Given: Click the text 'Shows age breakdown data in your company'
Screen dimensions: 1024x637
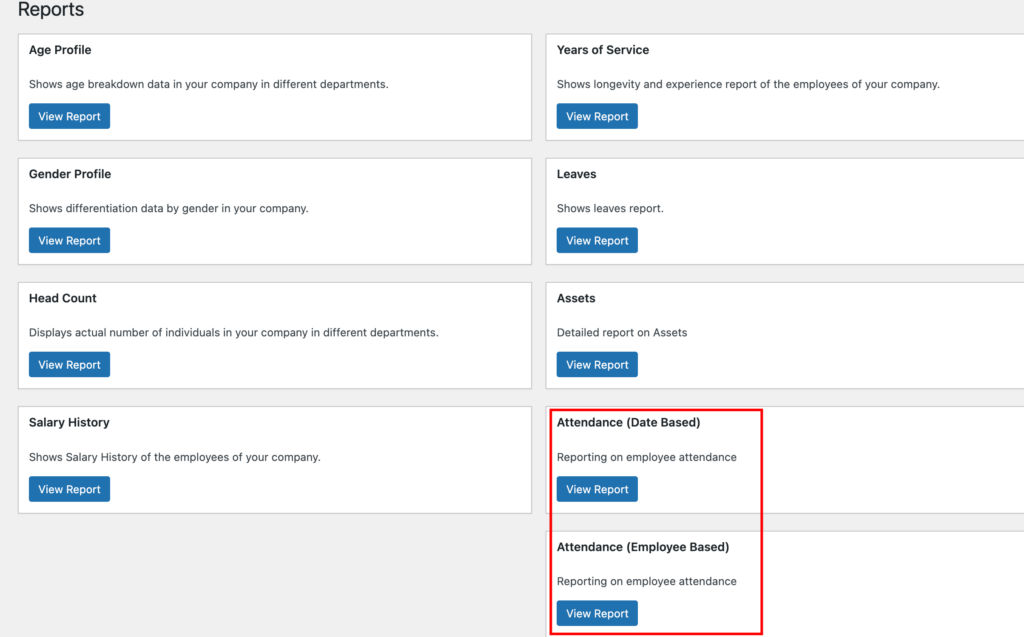Looking at the screenshot, I should coord(208,84).
